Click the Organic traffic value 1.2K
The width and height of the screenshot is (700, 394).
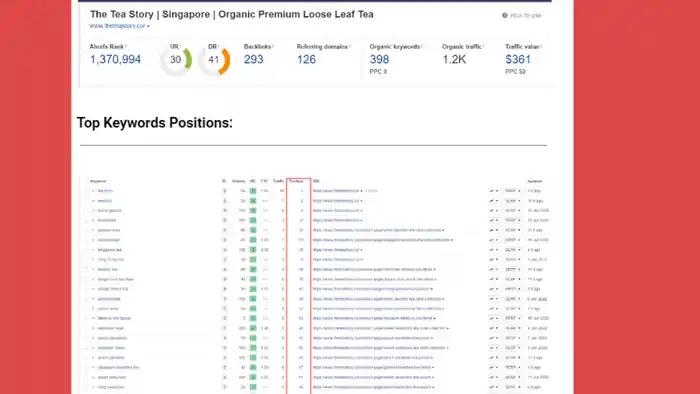(x=454, y=59)
